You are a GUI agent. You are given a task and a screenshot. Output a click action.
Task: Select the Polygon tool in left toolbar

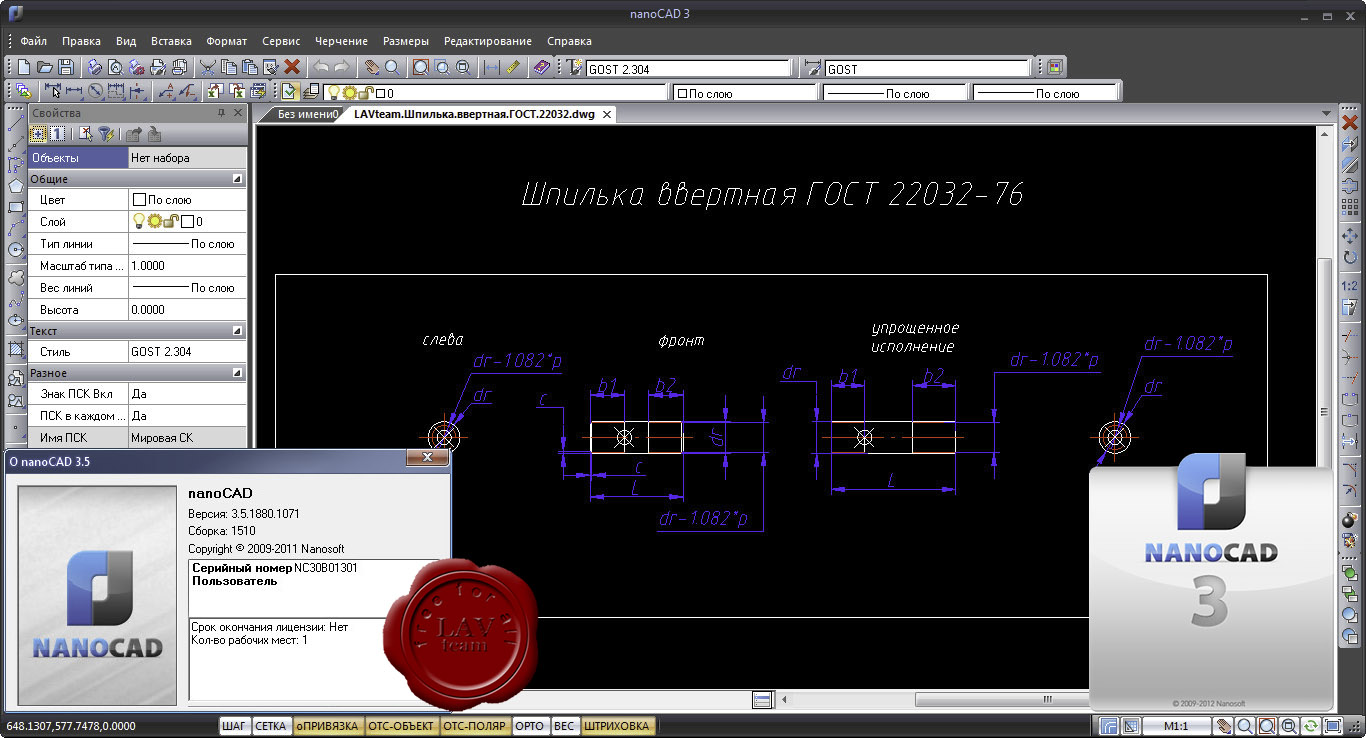pos(15,186)
